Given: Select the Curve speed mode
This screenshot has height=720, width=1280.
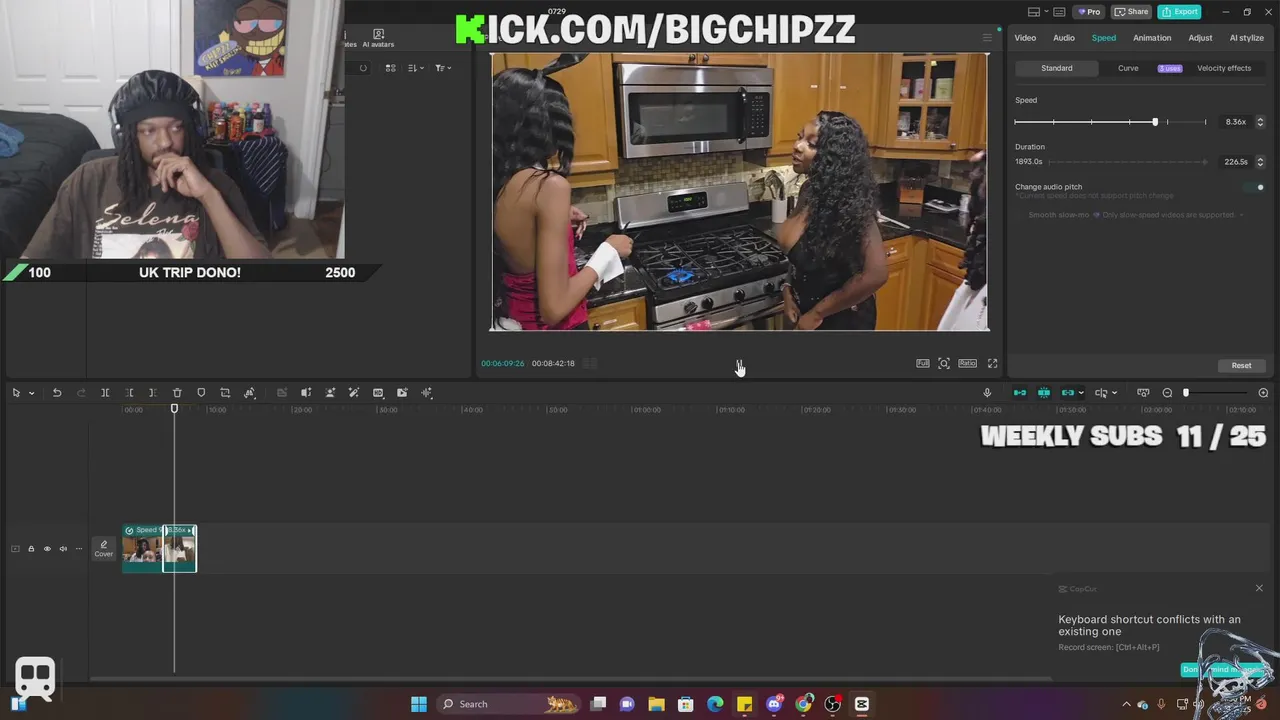Looking at the screenshot, I should [x=1128, y=68].
